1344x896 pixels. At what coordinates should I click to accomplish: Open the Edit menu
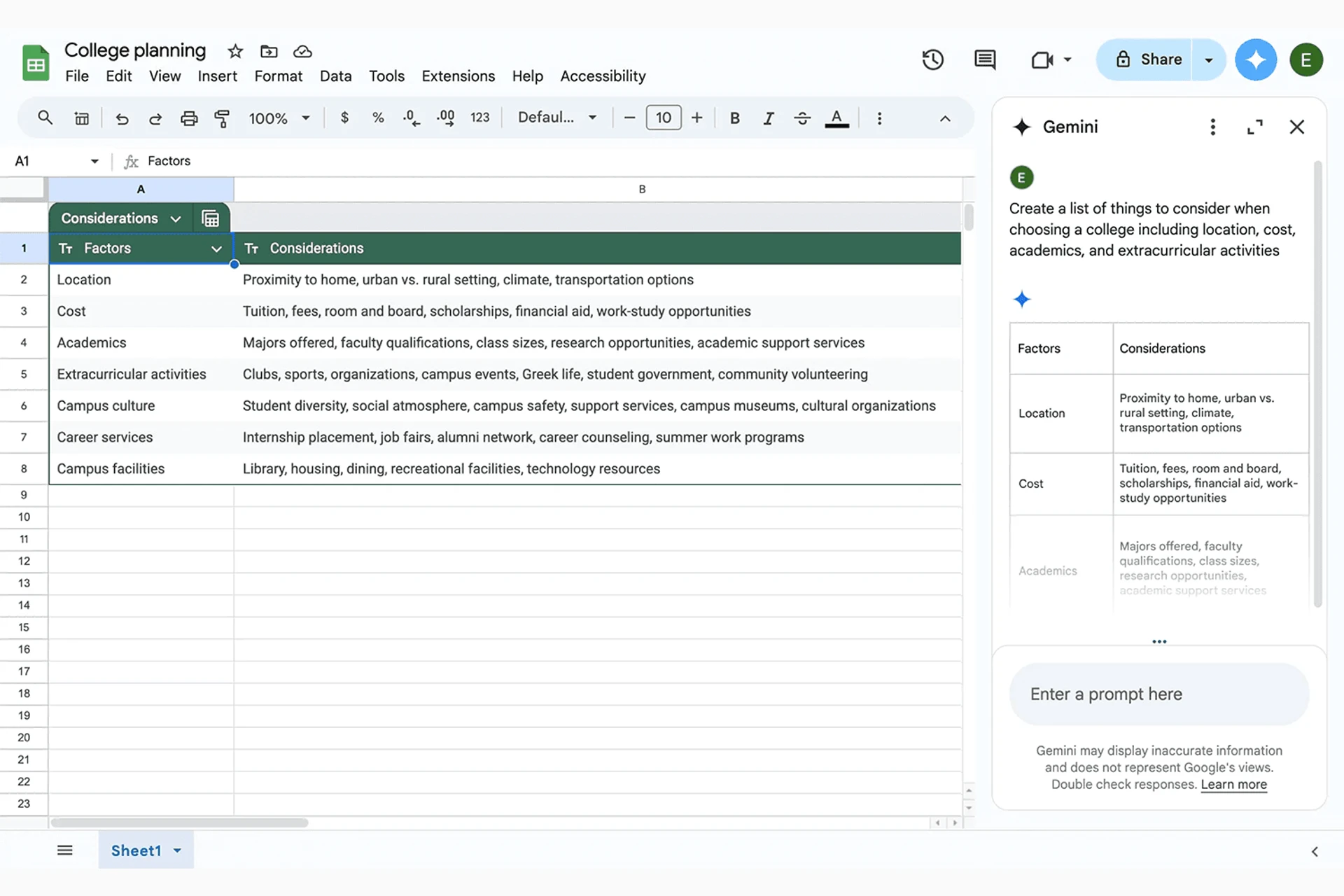click(119, 76)
